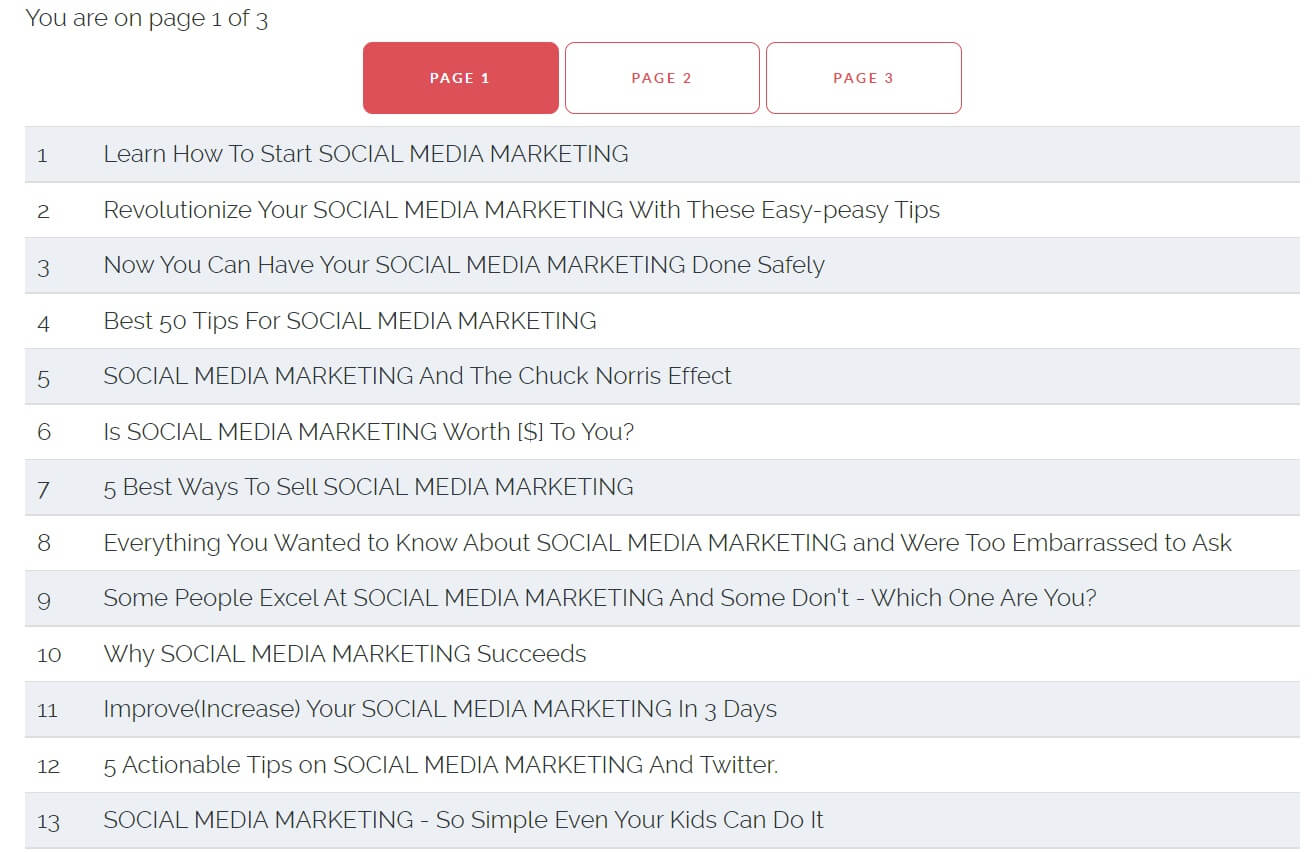Open "Learn How To Start SOCIAL MEDIA MARKETING"
The height and width of the screenshot is (852, 1315).
point(366,154)
